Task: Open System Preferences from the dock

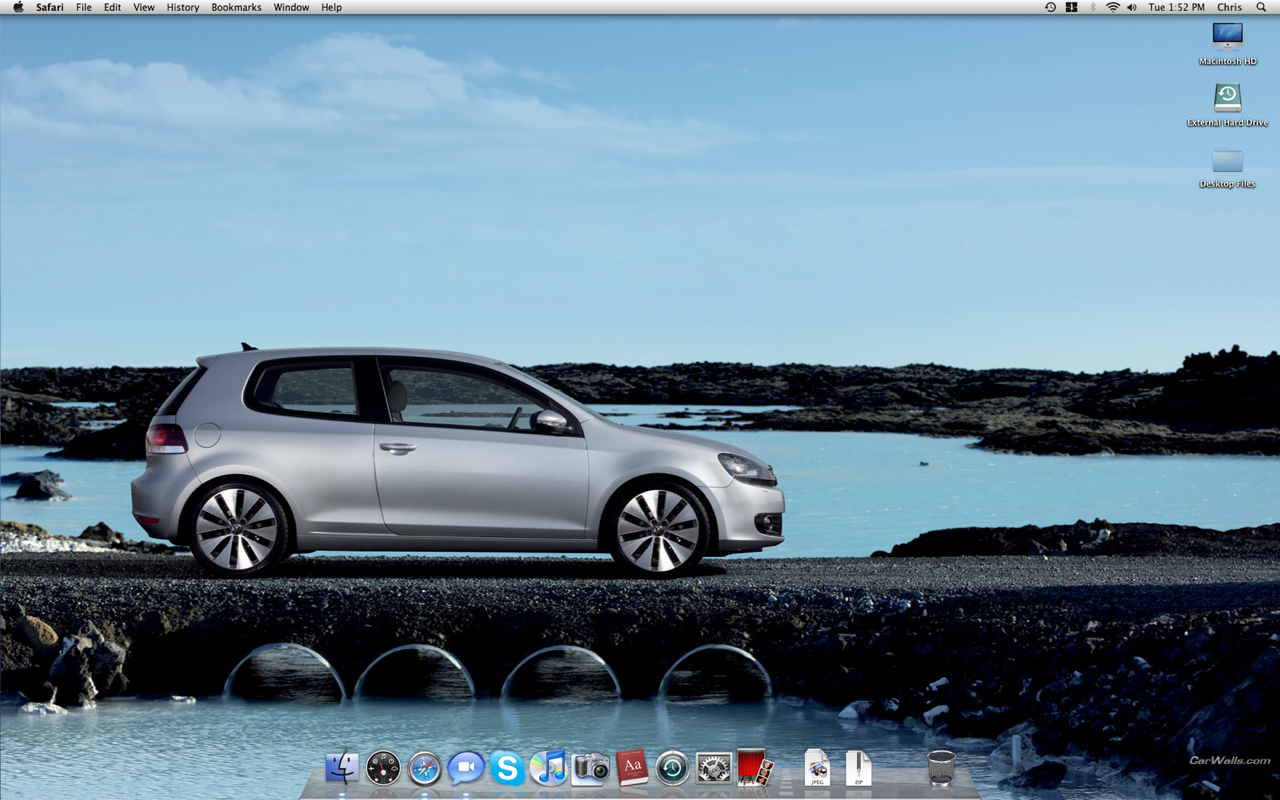Action: 714,768
